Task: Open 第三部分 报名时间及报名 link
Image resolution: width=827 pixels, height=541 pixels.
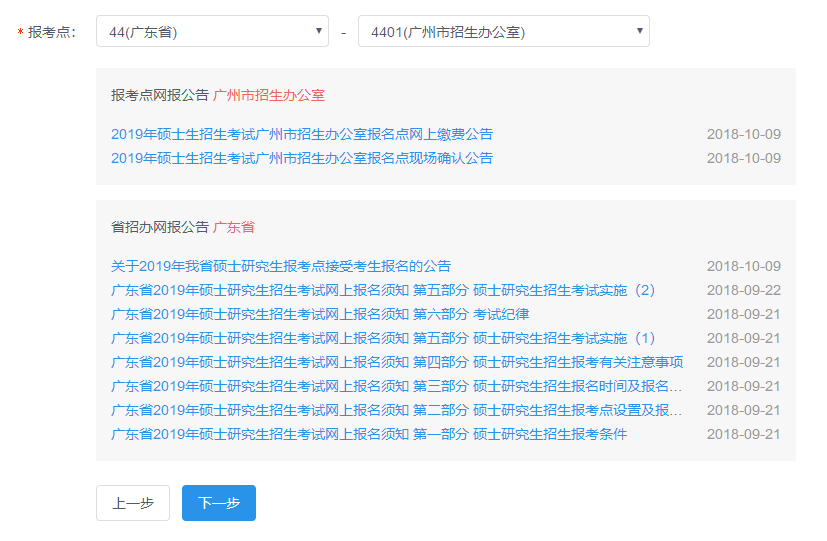Action: point(396,386)
